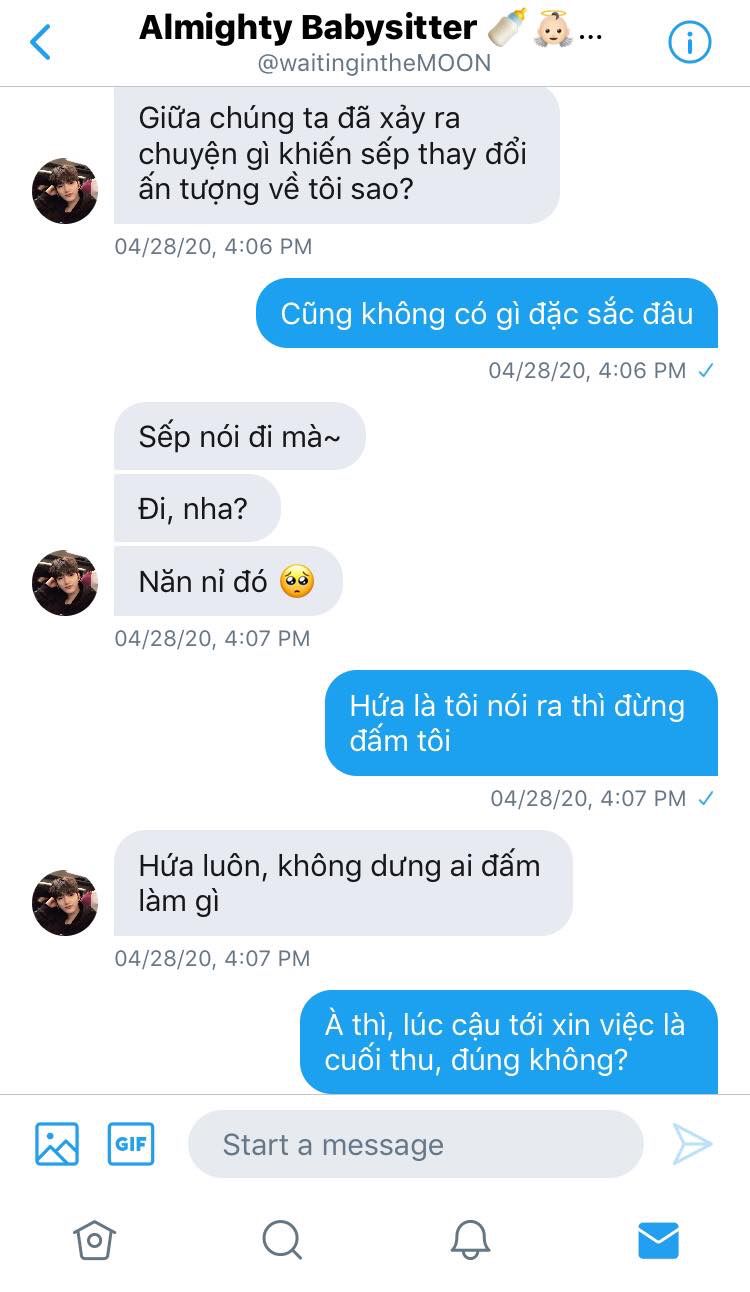The width and height of the screenshot is (750, 1292).
Task: Open Notifications bell tab
Action: 469,1241
